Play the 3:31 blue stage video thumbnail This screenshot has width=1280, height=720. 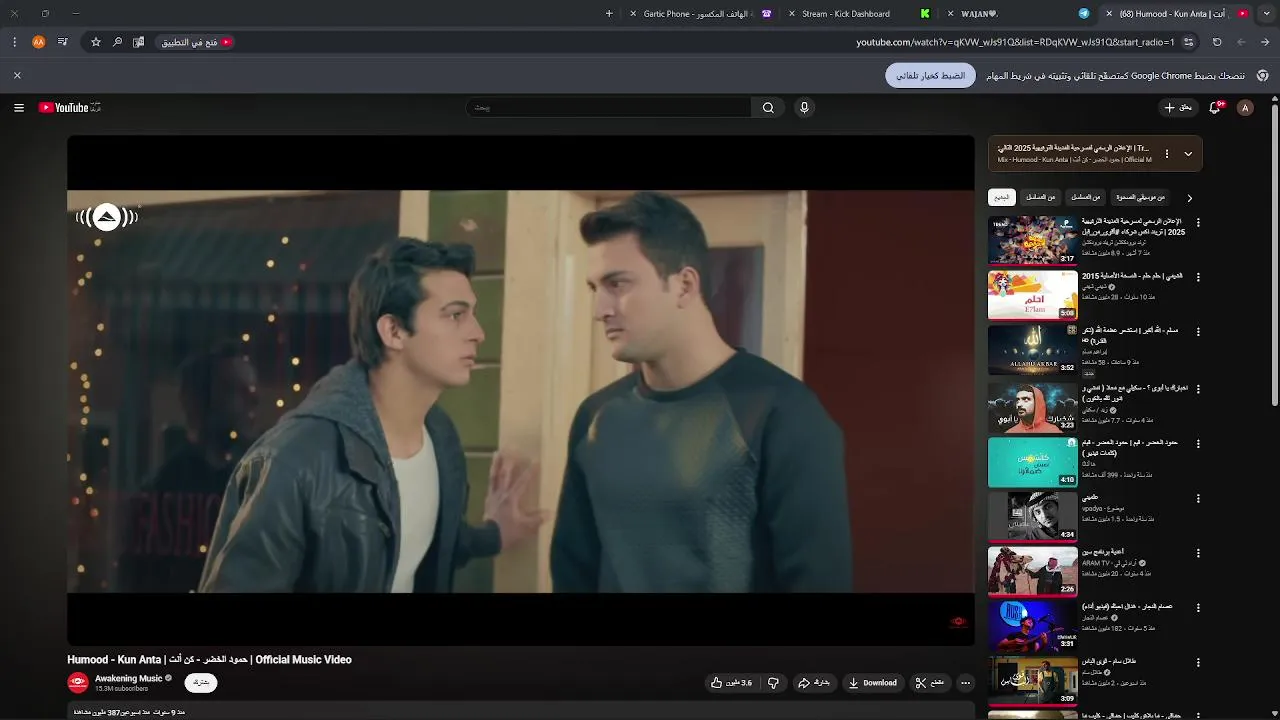tap(1033, 626)
